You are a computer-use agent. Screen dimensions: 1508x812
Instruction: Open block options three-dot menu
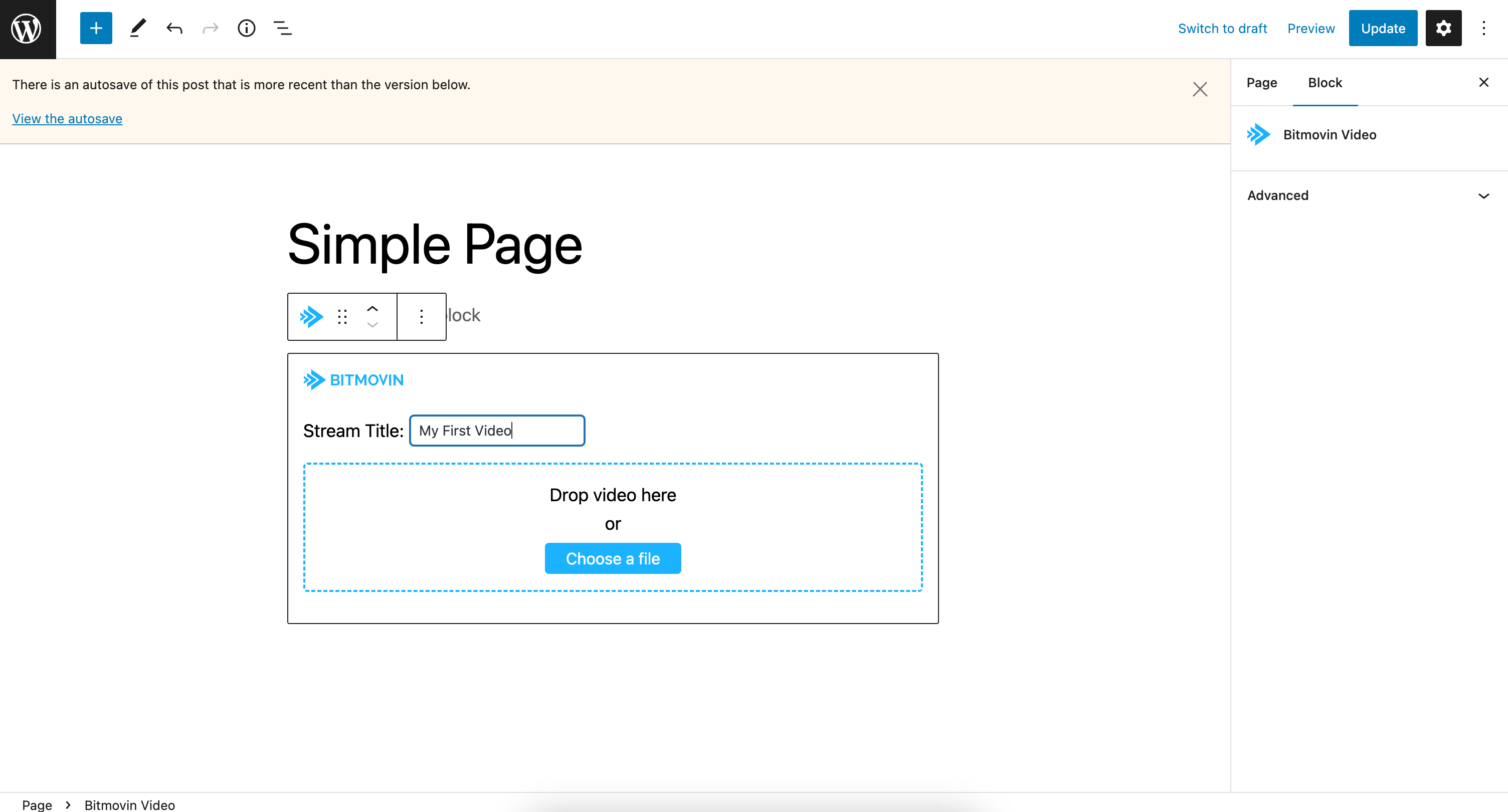[422, 317]
